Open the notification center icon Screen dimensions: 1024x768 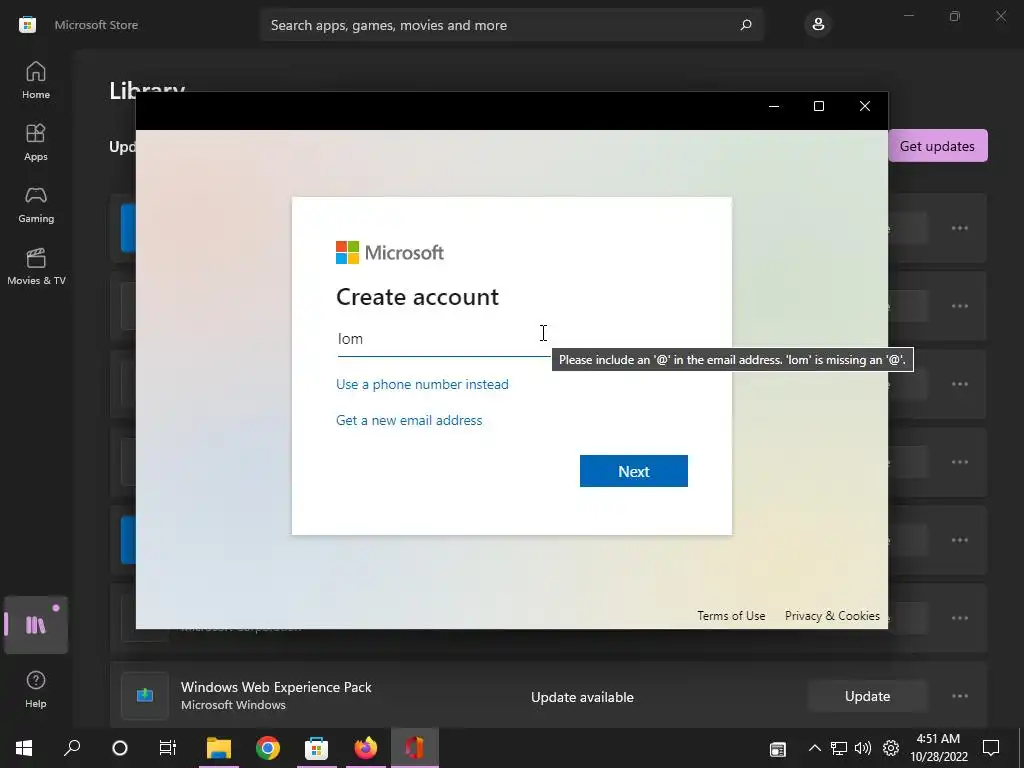pyautogui.click(x=991, y=748)
